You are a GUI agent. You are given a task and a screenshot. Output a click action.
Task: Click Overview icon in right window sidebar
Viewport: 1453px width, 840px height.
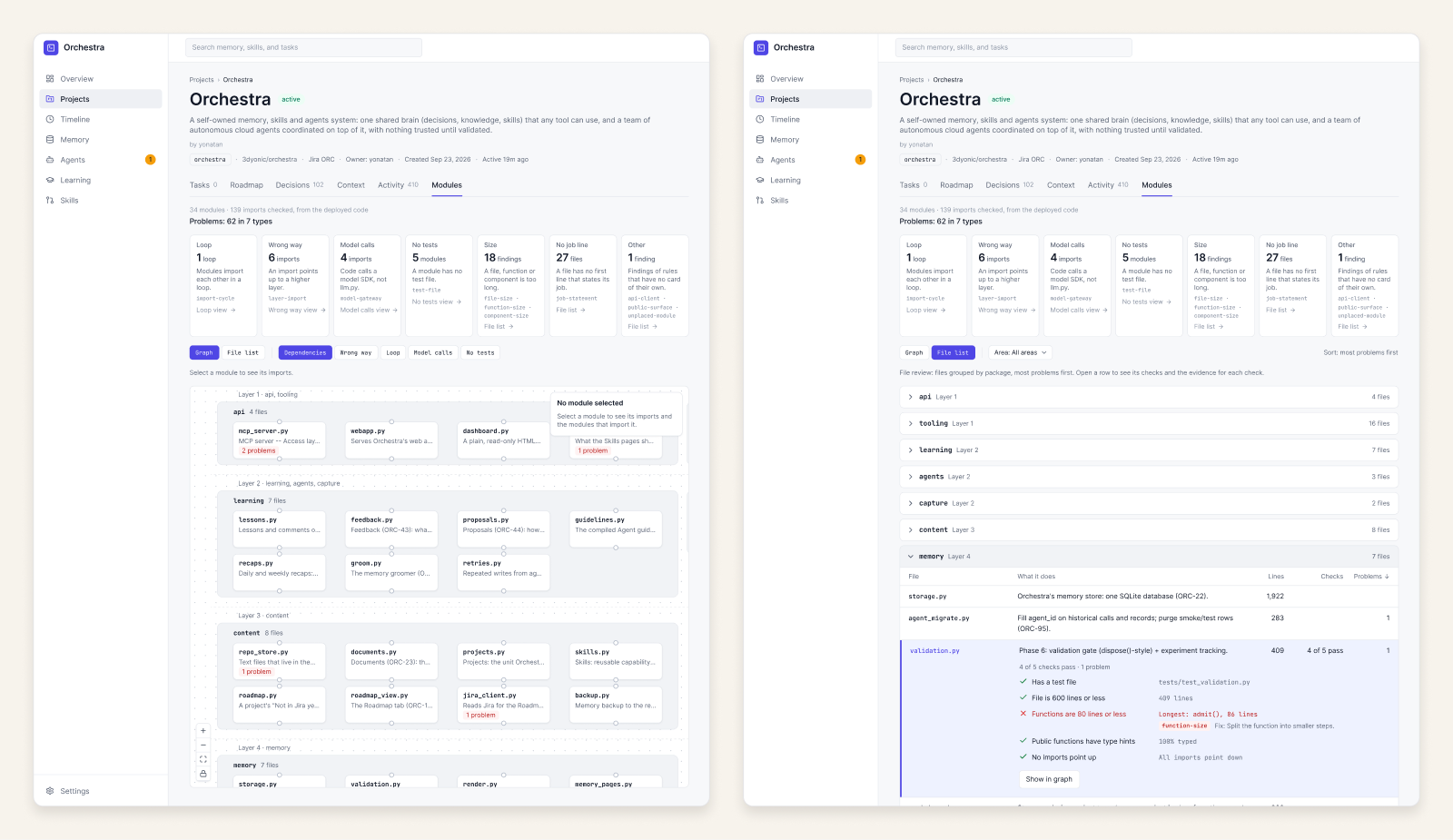tap(760, 79)
